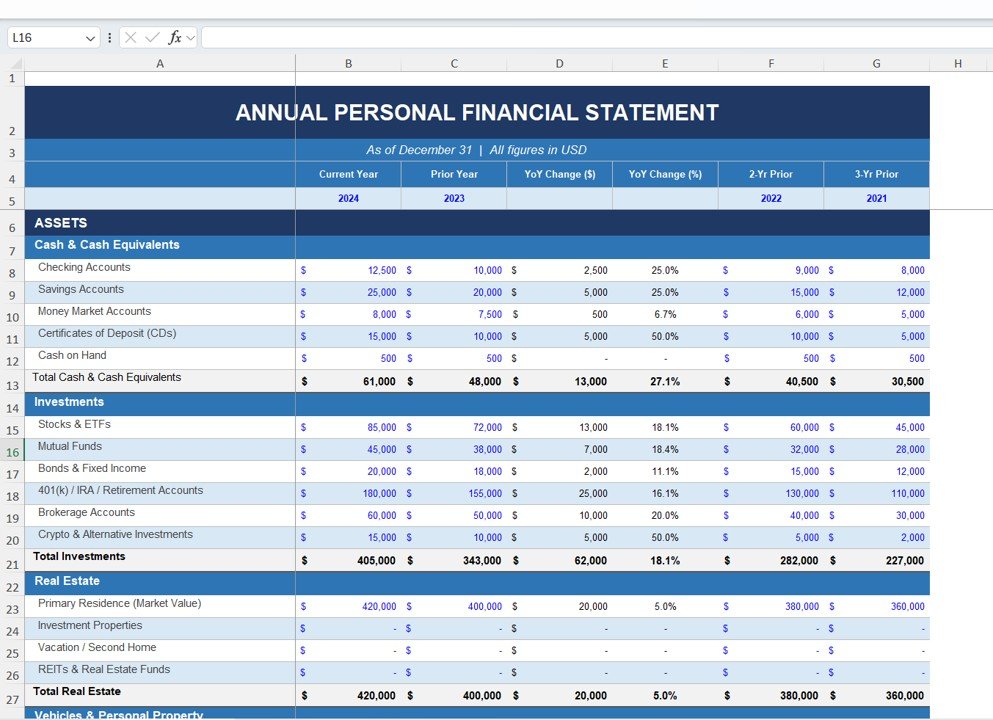
Task: Select row header 13
Action: (x=11, y=380)
